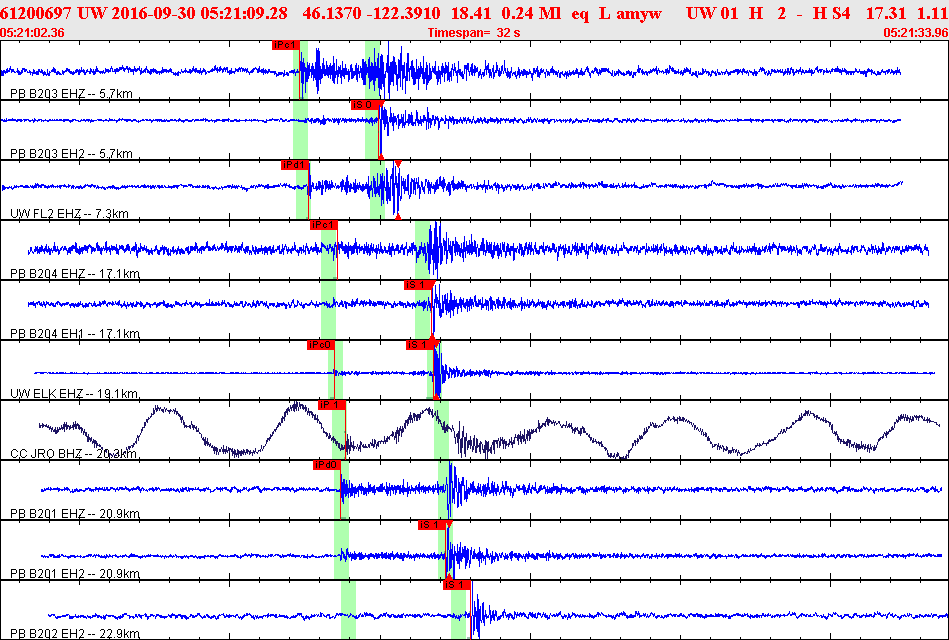Click the station label 'PB B203 EH2 -- 5.7km'
This screenshot has height=640, width=949.
71,154
